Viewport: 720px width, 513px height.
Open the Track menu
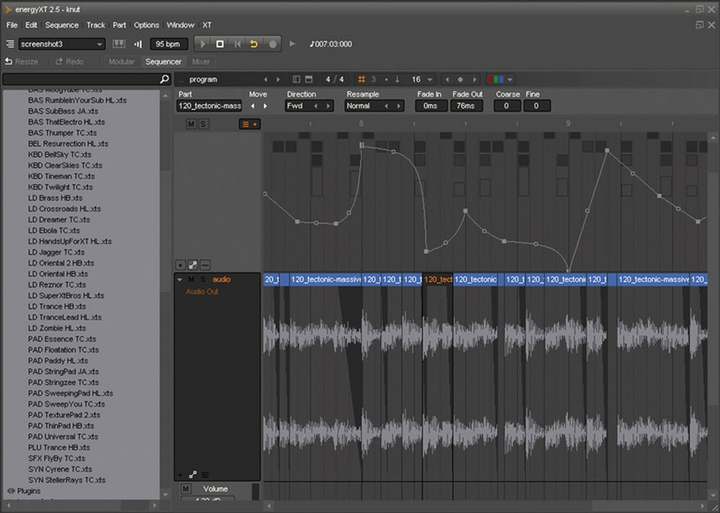point(96,25)
